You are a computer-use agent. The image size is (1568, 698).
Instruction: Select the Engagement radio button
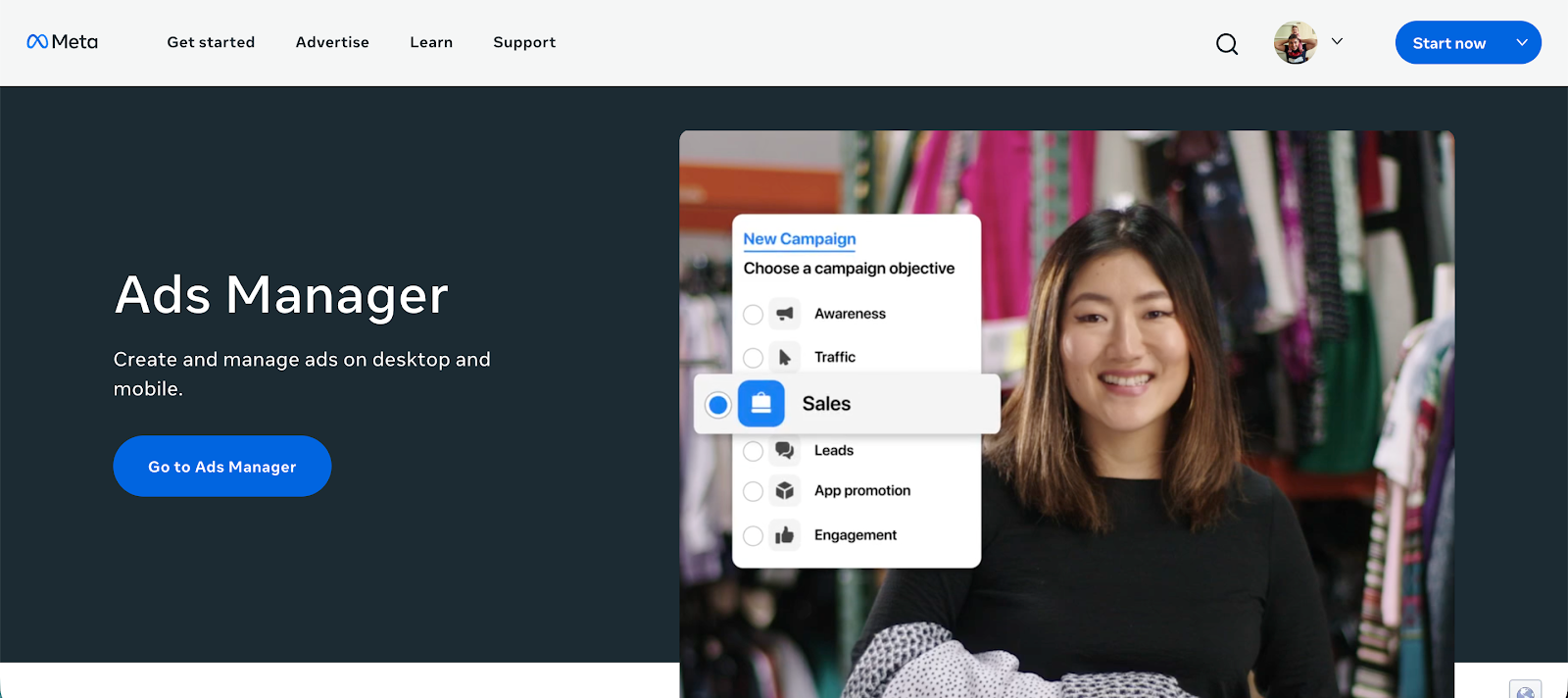pos(753,536)
